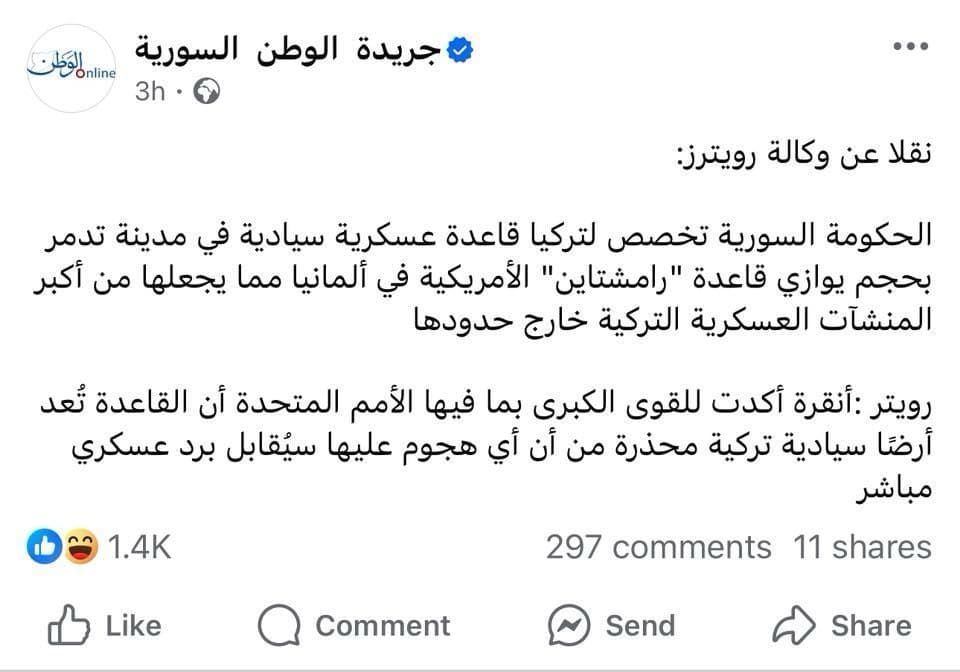The image size is (960, 672).
Task: Click the Send messenger arrow icon
Action: 567,625
